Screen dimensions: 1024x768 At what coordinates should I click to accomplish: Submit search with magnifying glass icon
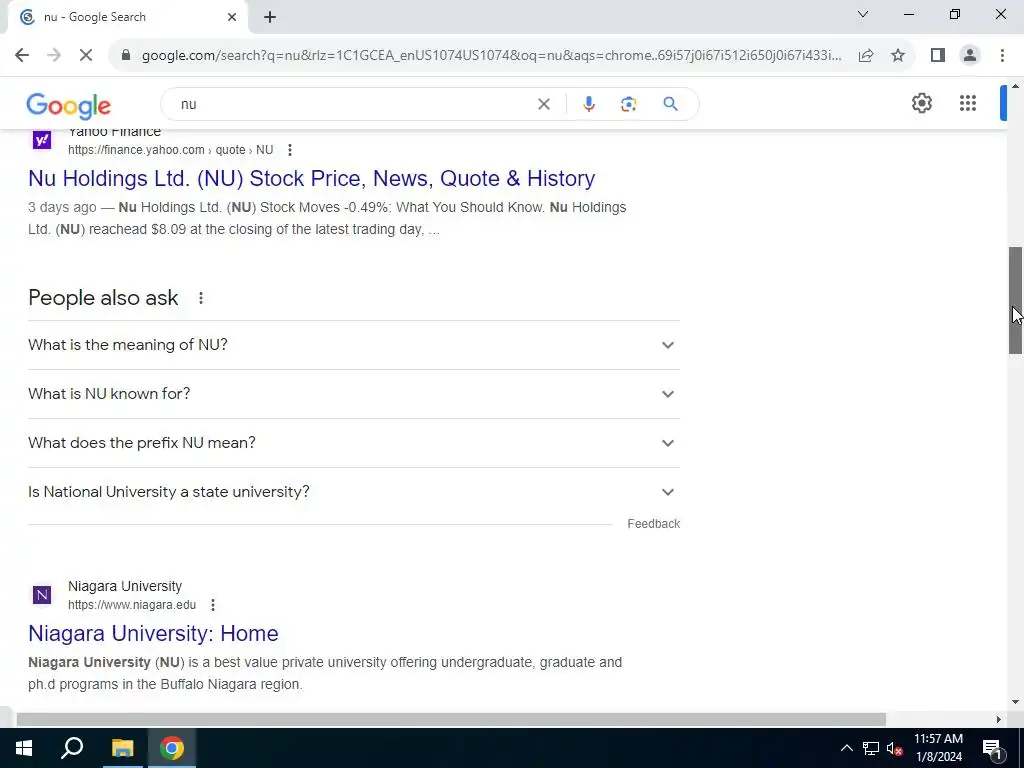tap(670, 104)
